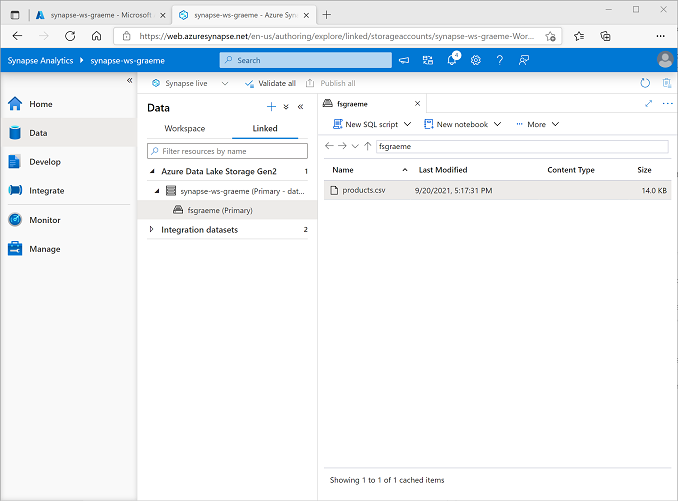Open the user account avatar
Image resolution: width=678 pixels, height=501 pixels.
665,60
